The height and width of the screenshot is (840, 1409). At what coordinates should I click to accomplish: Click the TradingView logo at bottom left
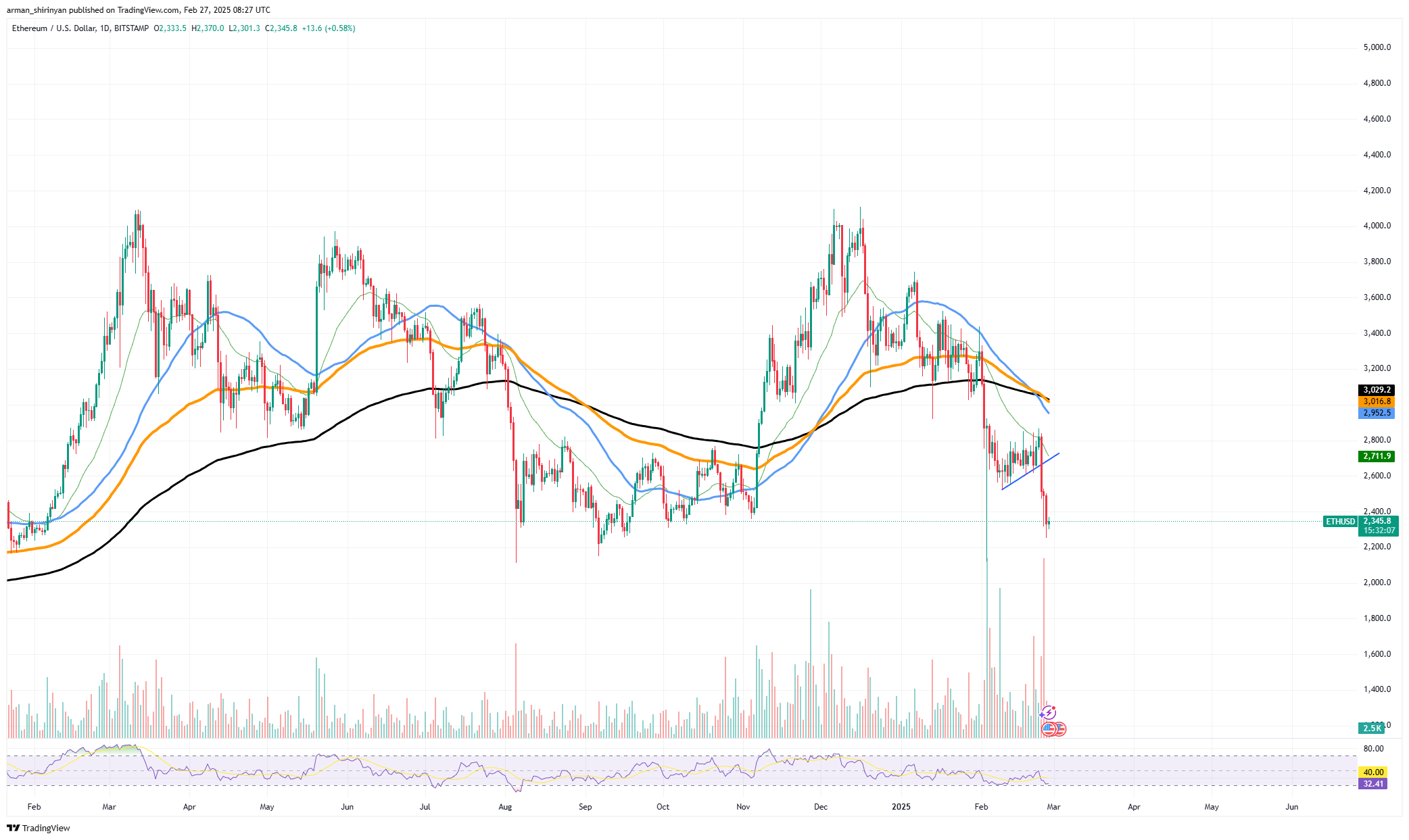(39, 828)
